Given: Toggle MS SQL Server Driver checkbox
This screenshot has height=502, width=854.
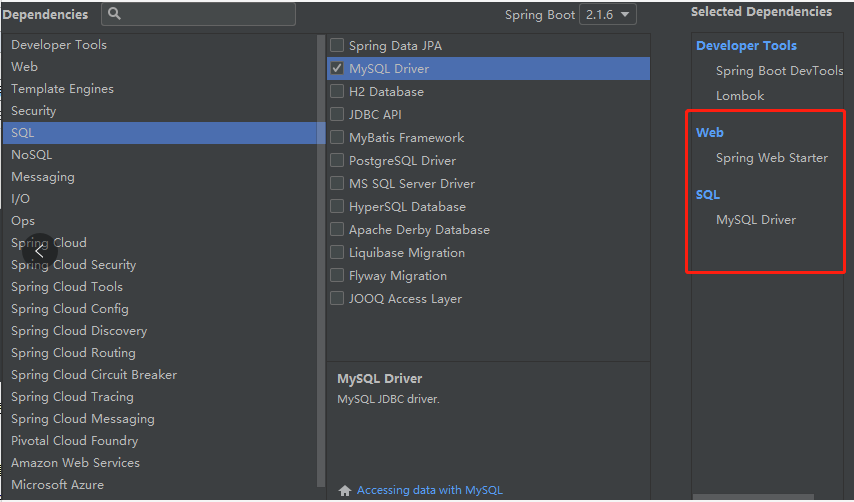Looking at the screenshot, I should coord(337,183).
